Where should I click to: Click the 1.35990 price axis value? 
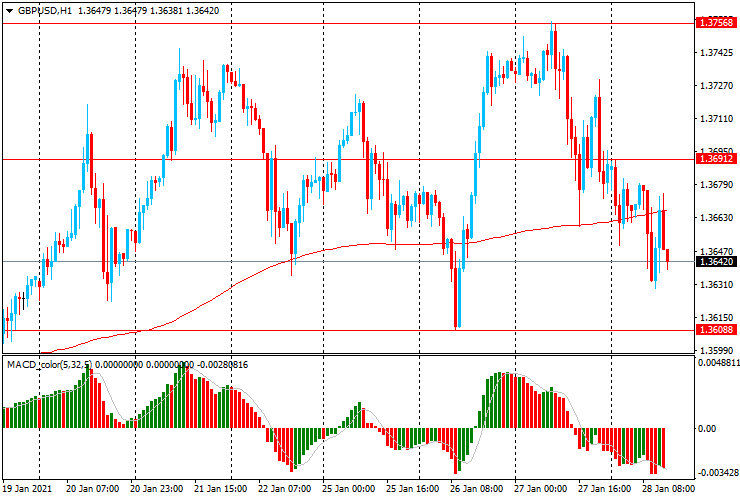716,350
